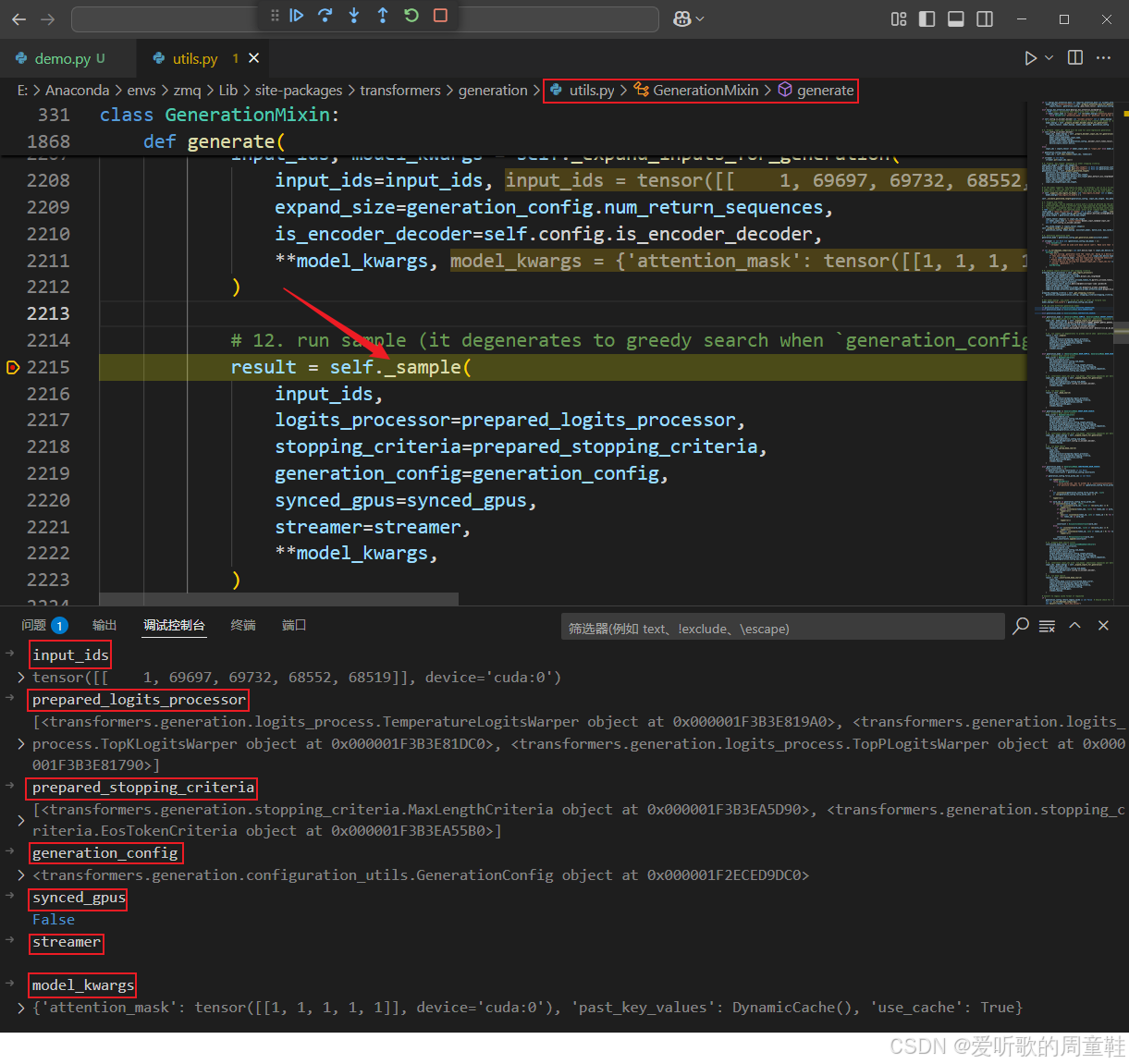The width and height of the screenshot is (1129, 1064).
Task: Continue debugging from the debug toolbar
Action: [297, 16]
